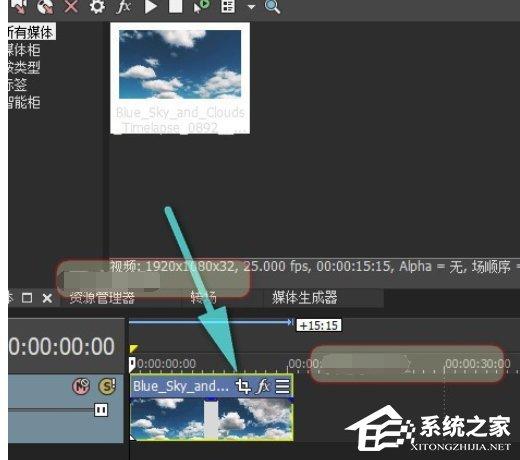Viewport: 520px width, 460px height.
Task: Open Event Pan/Crop on the clip
Action: tap(243, 387)
